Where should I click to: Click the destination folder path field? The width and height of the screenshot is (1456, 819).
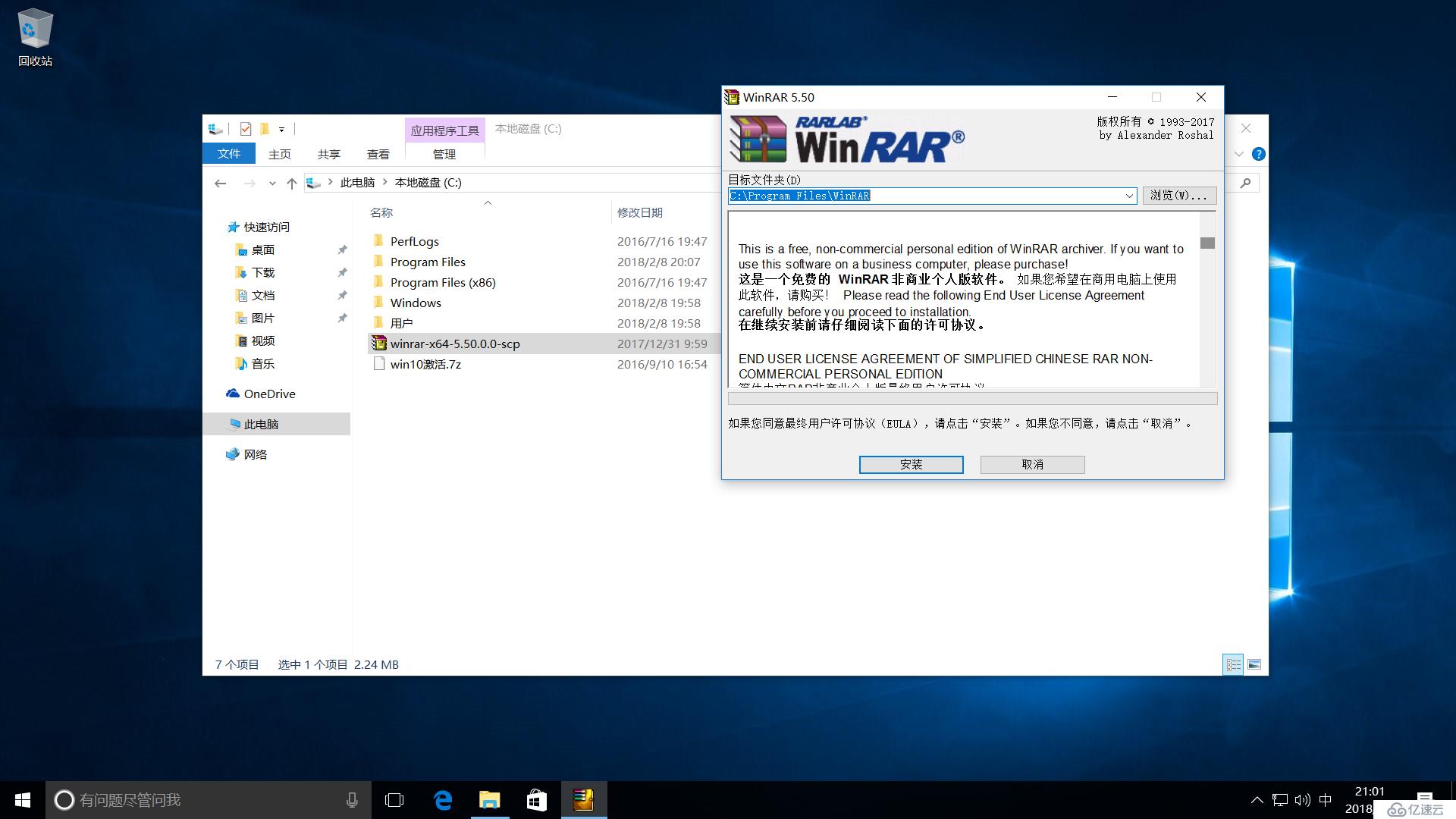[x=925, y=196]
